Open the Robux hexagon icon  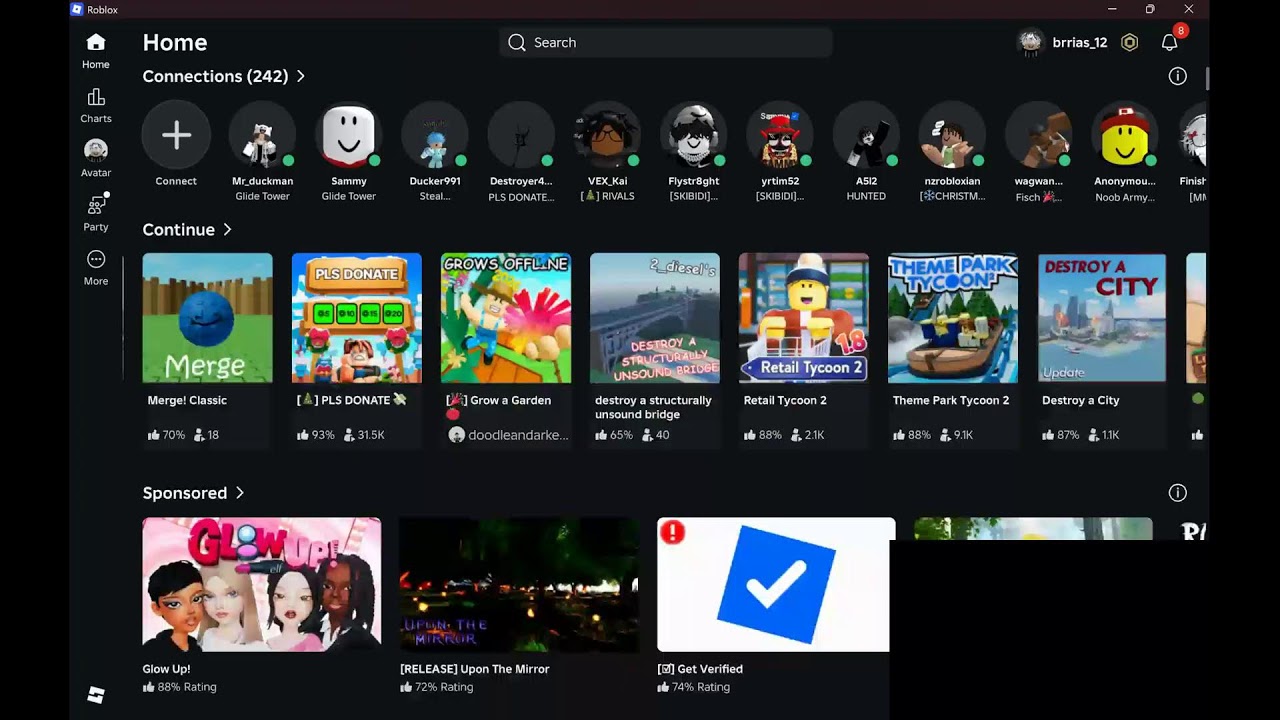1129,43
